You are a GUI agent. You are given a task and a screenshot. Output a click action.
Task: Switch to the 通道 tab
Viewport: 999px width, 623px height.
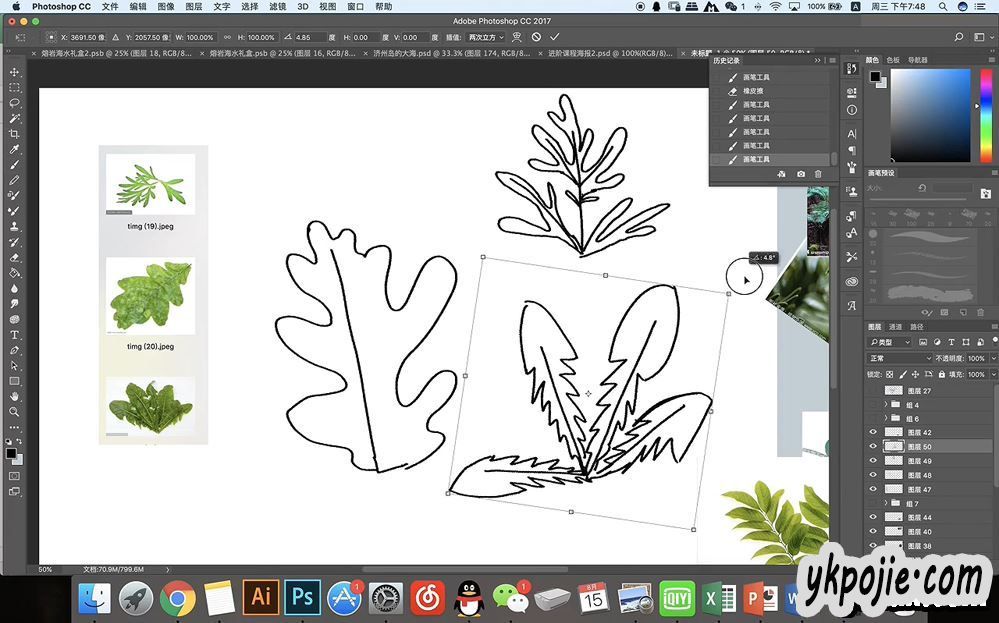[896, 327]
